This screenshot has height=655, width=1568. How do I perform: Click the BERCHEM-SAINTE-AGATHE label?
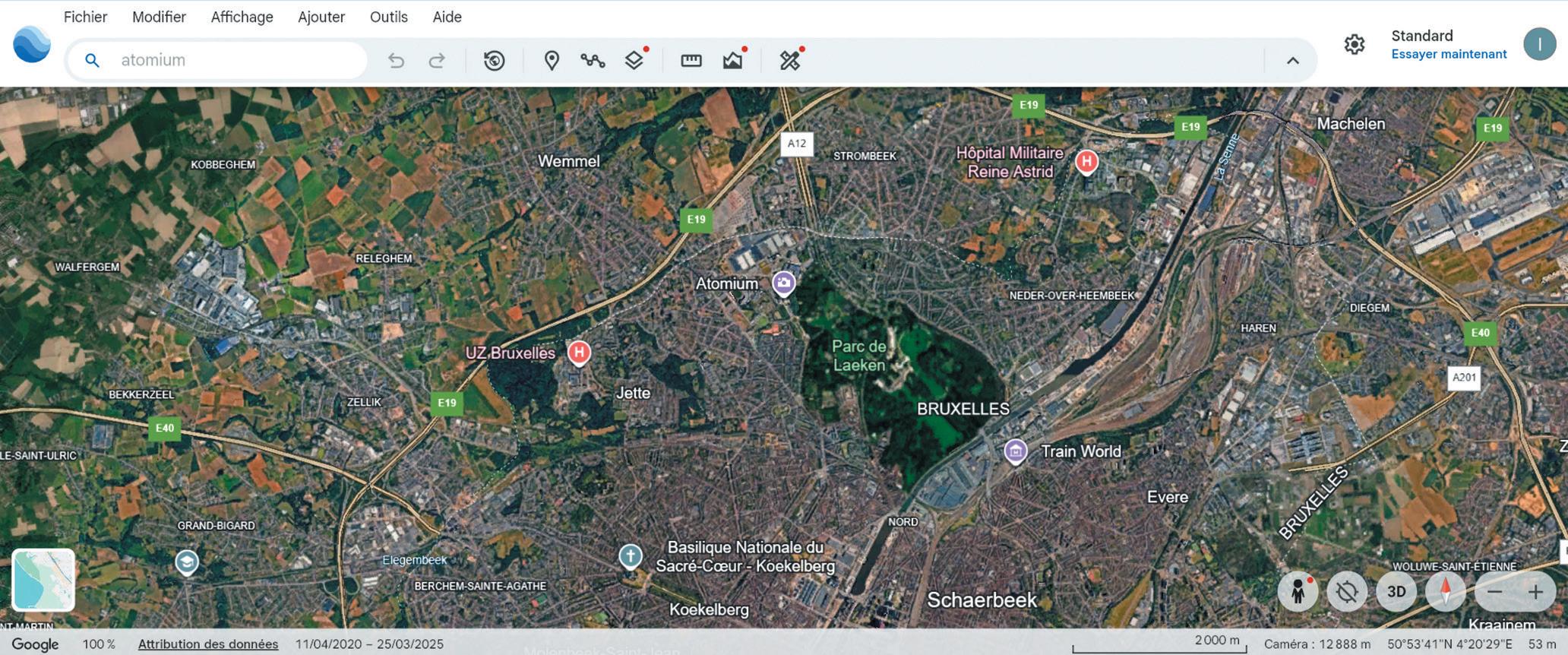(x=480, y=586)
